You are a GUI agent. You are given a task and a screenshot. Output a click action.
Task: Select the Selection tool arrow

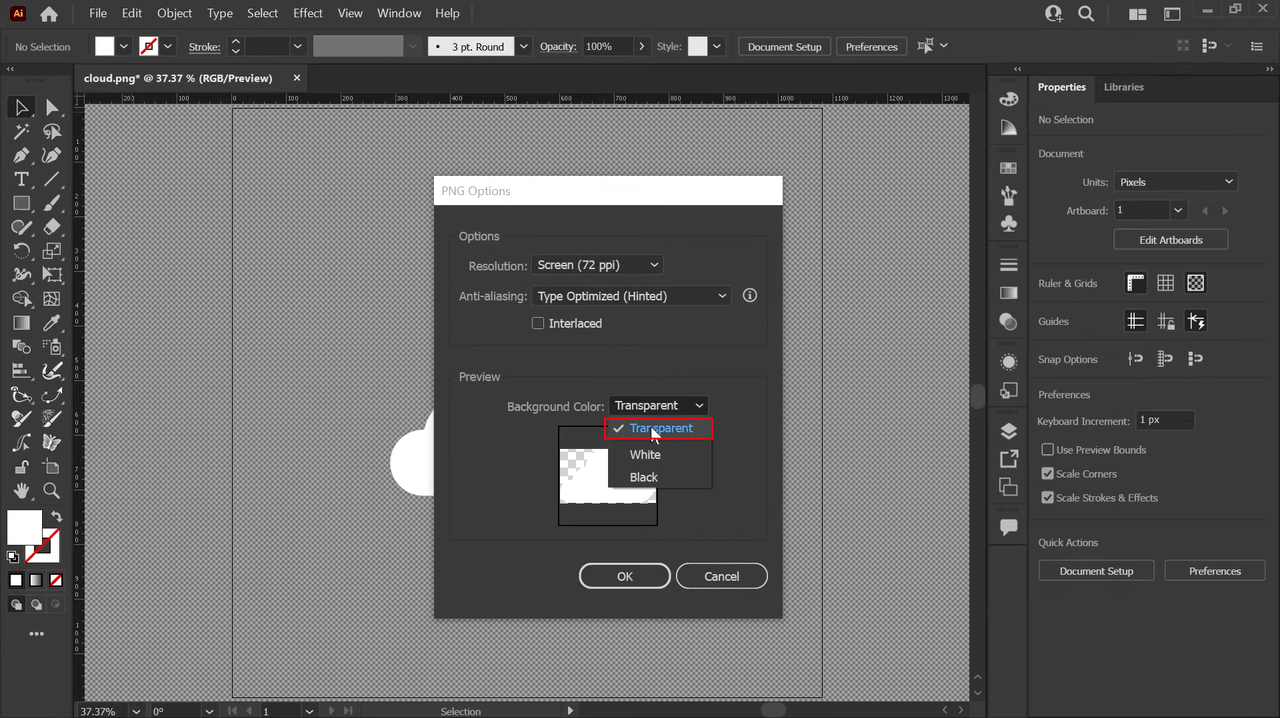pyautogui.click(x=21, y=107)
